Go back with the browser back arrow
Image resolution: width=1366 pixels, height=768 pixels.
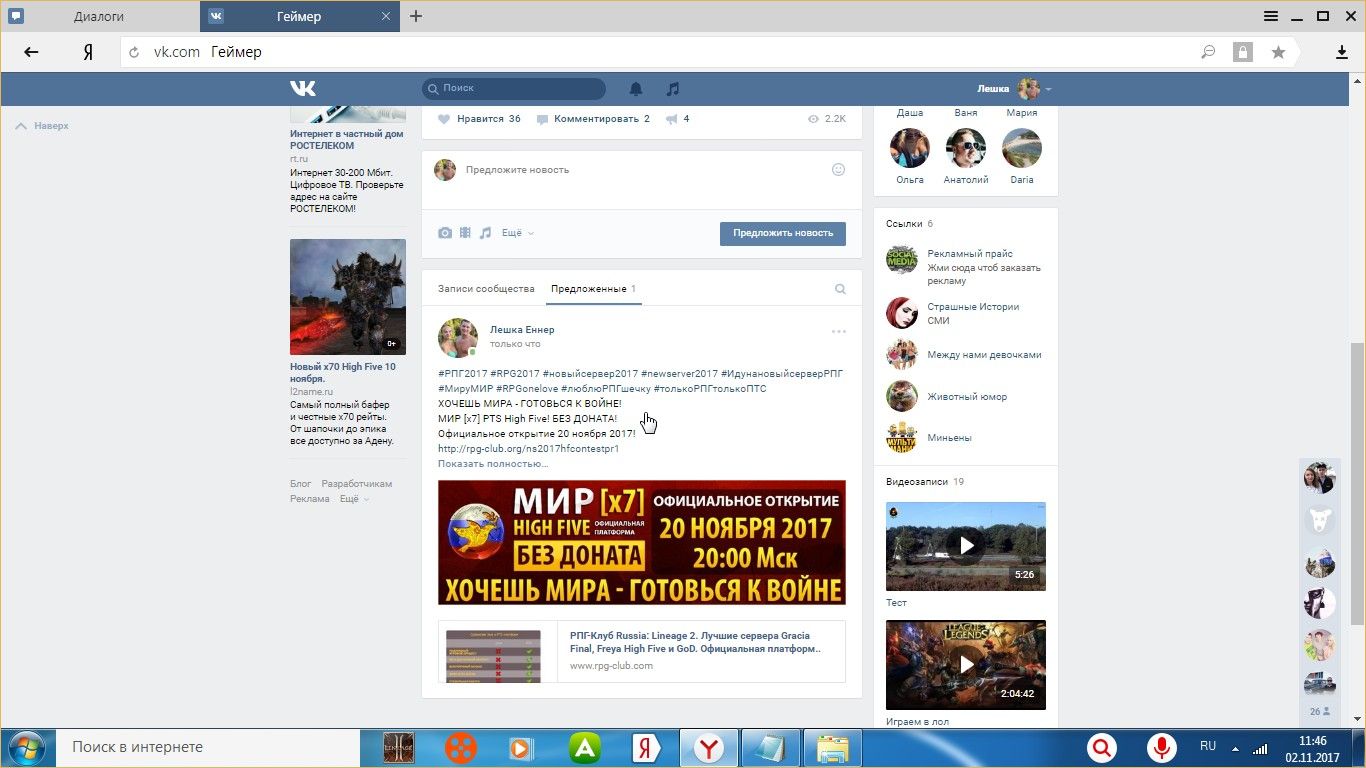[x=31, y=52]
